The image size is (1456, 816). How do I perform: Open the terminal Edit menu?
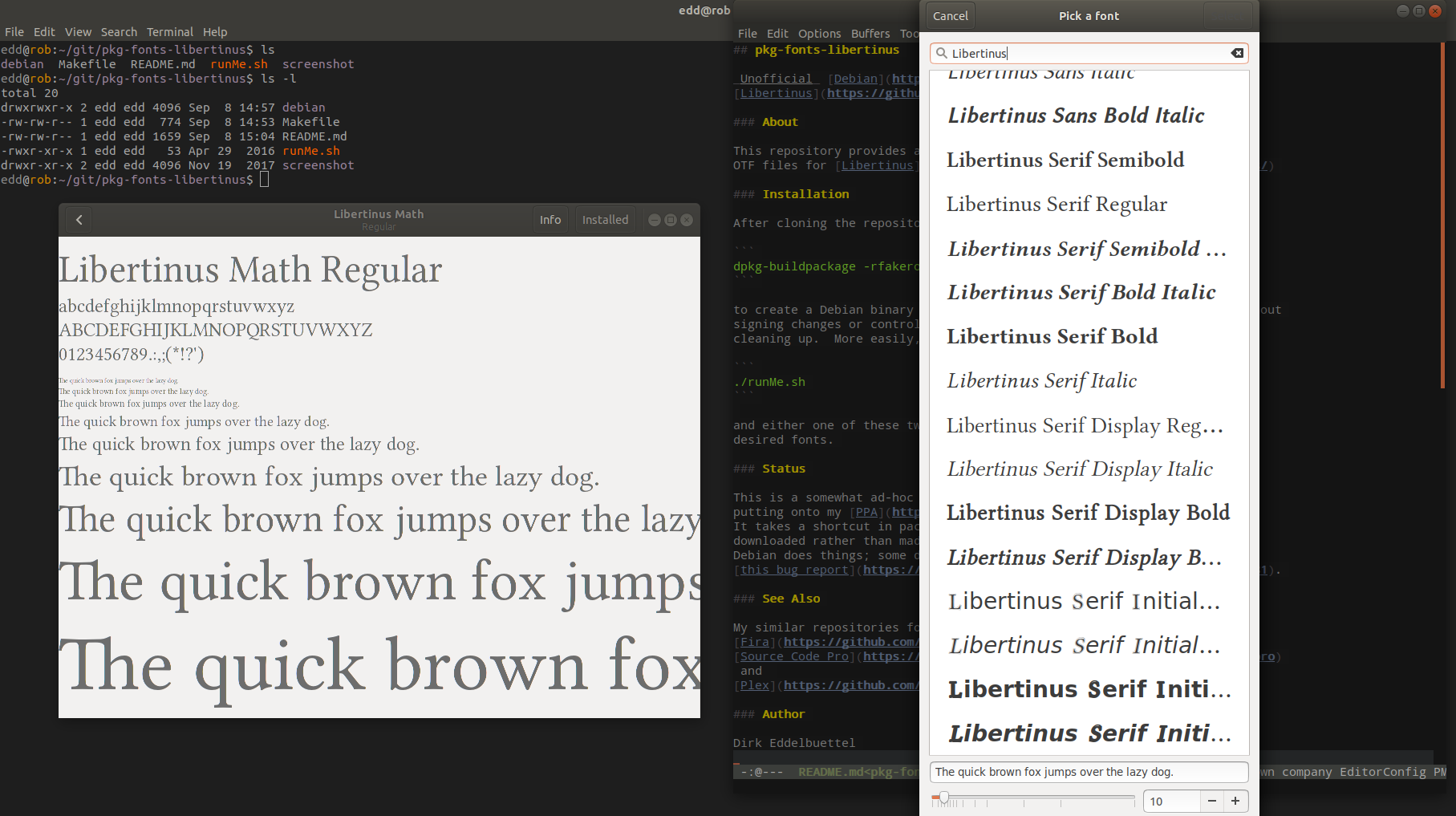pos(44,32)
